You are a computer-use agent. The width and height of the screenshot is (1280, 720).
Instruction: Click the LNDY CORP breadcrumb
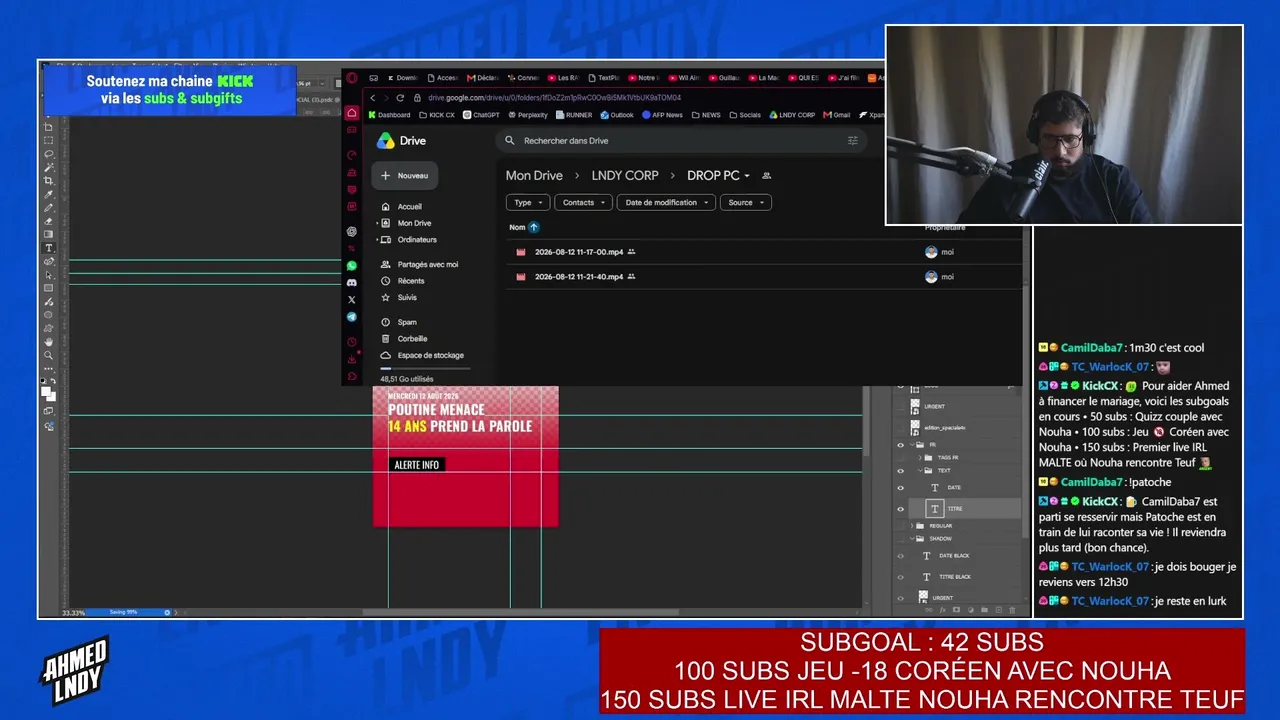625,176
